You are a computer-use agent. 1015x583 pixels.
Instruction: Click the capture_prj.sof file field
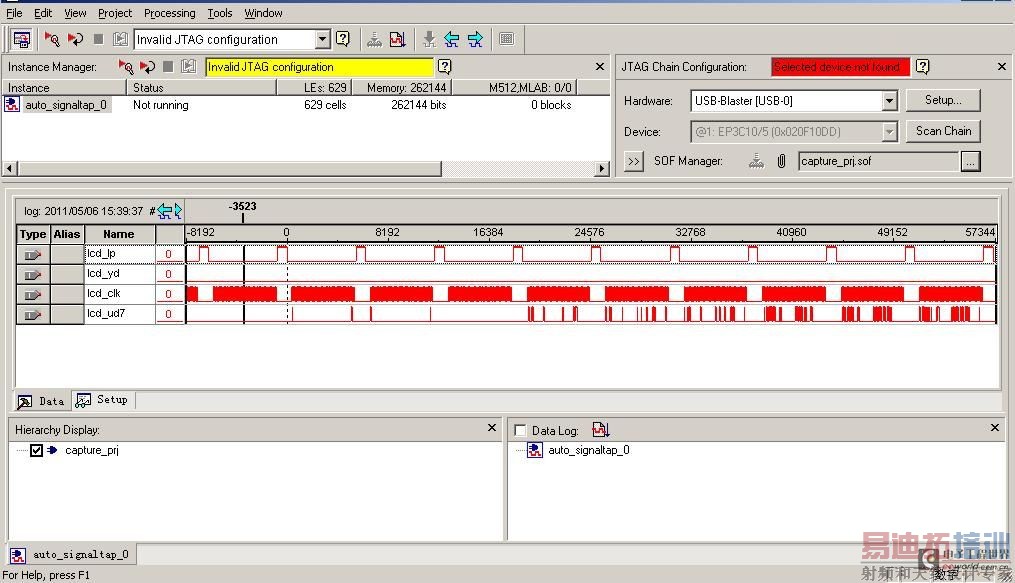[x=878, y=162]
